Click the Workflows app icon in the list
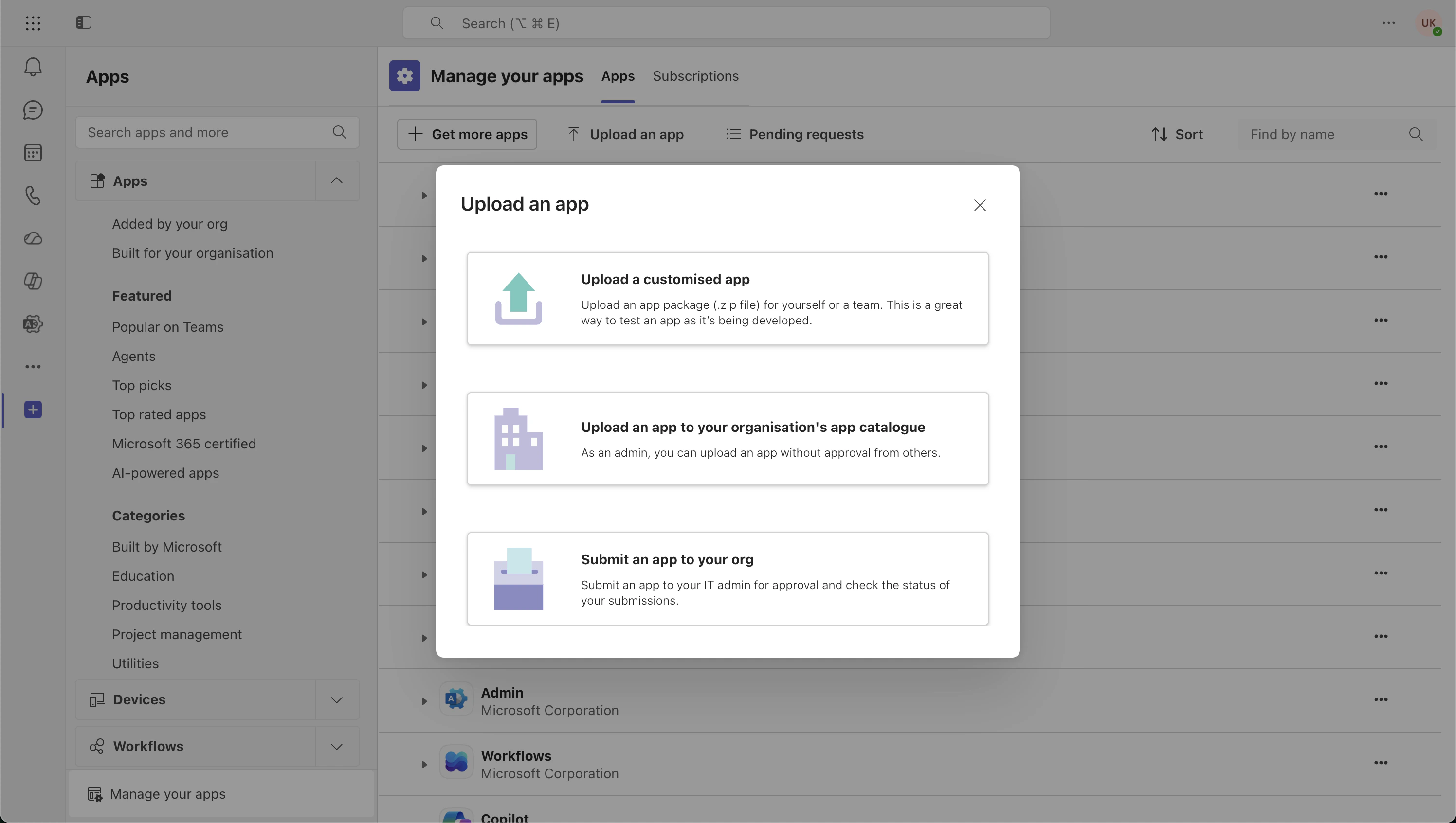1456x823 pixels. 456,763
